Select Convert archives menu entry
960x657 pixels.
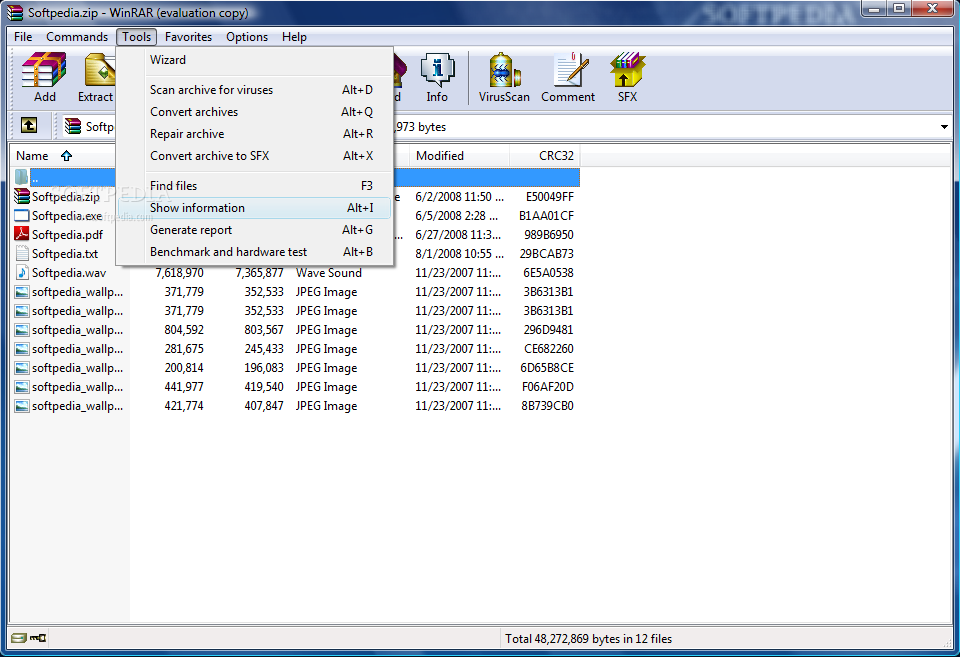tap(255, 112)
